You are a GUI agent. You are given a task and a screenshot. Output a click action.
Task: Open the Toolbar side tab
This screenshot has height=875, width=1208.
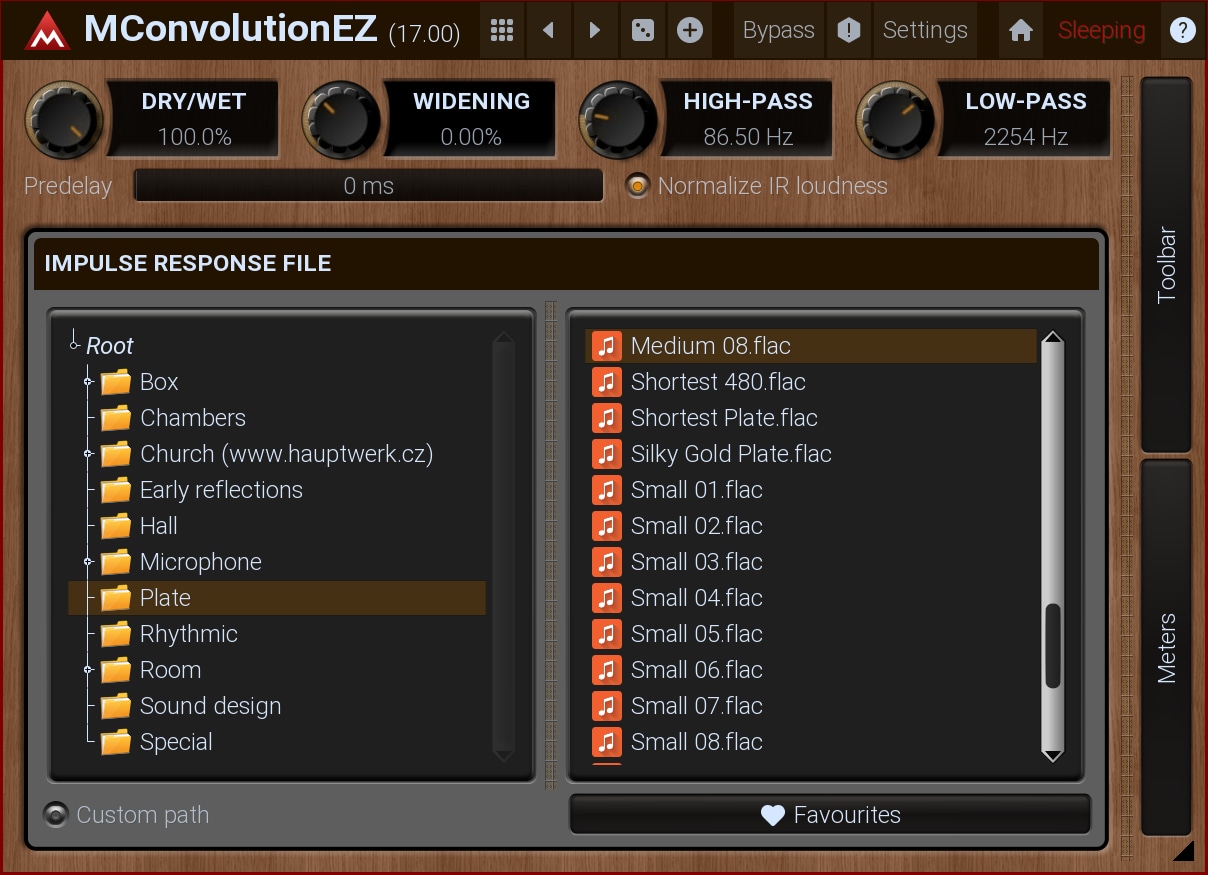tap(1166, 265)
